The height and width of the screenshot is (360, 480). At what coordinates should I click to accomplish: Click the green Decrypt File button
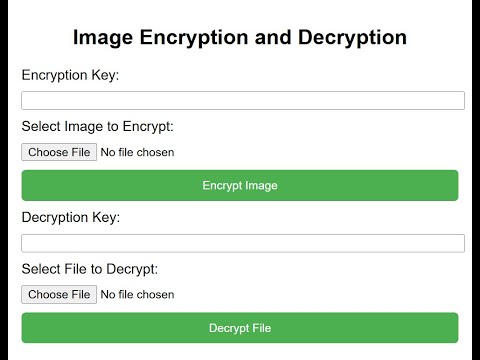(240, 328)
